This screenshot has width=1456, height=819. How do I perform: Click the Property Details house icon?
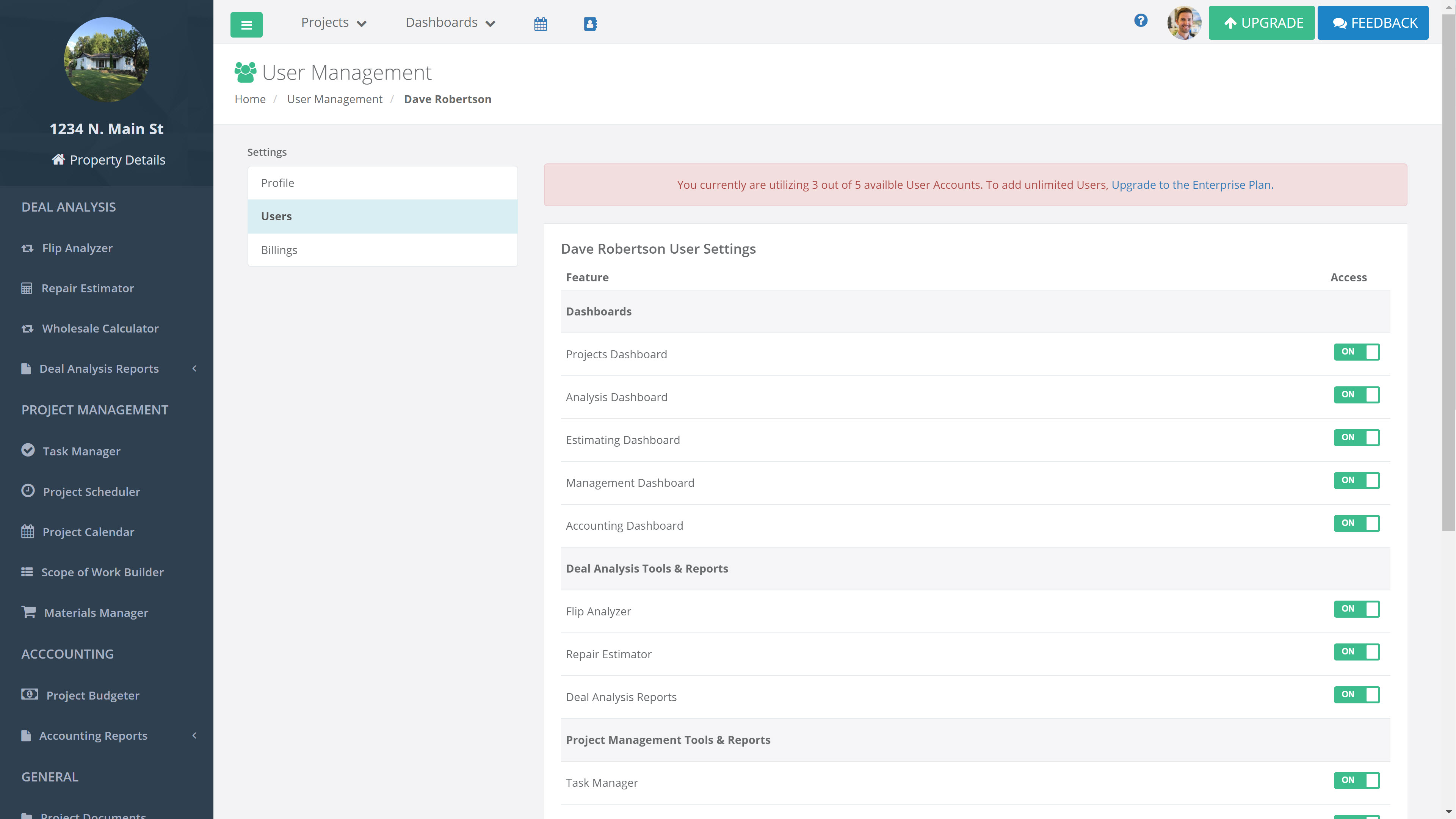coord(58,159)
